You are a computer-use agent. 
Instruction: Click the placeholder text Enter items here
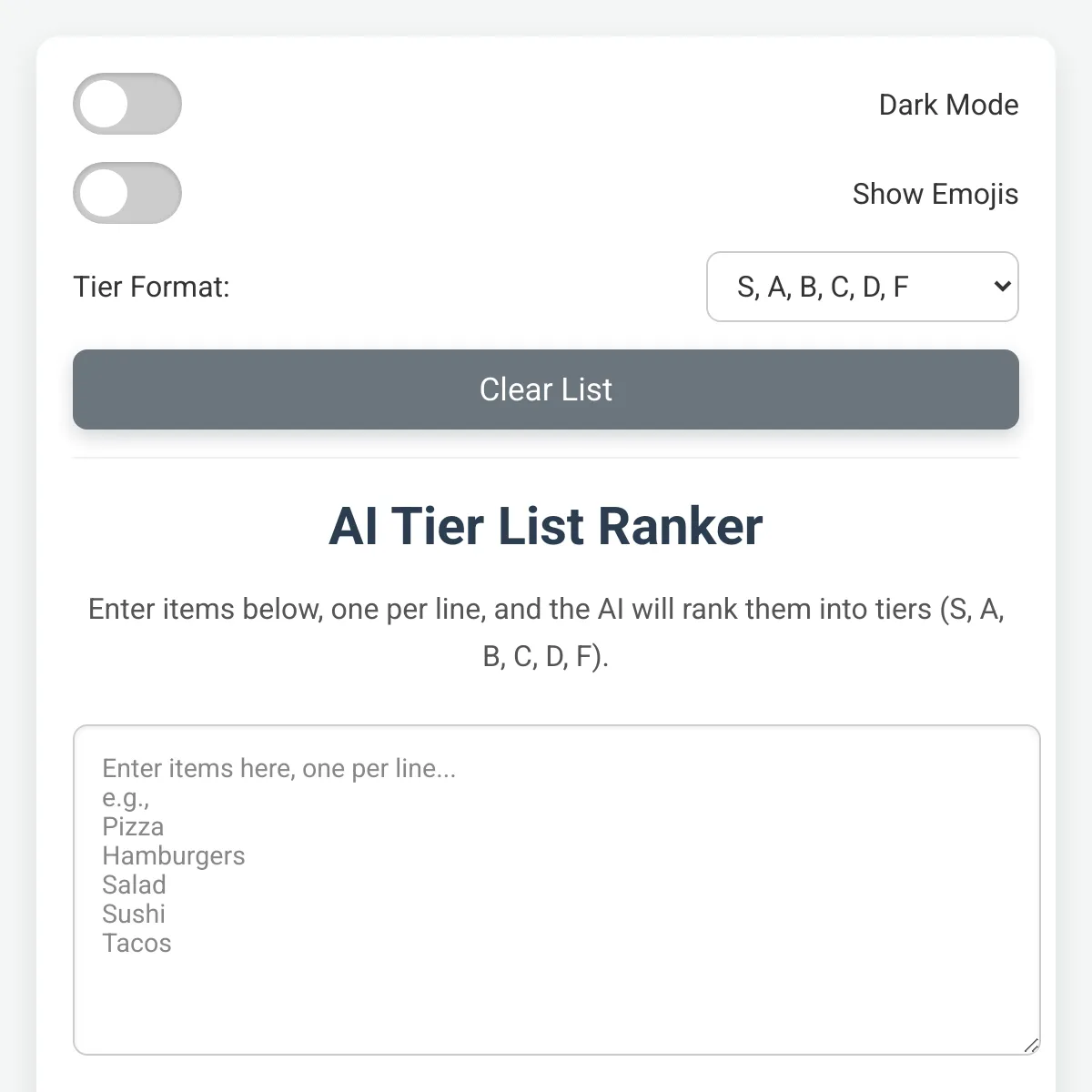279,768
